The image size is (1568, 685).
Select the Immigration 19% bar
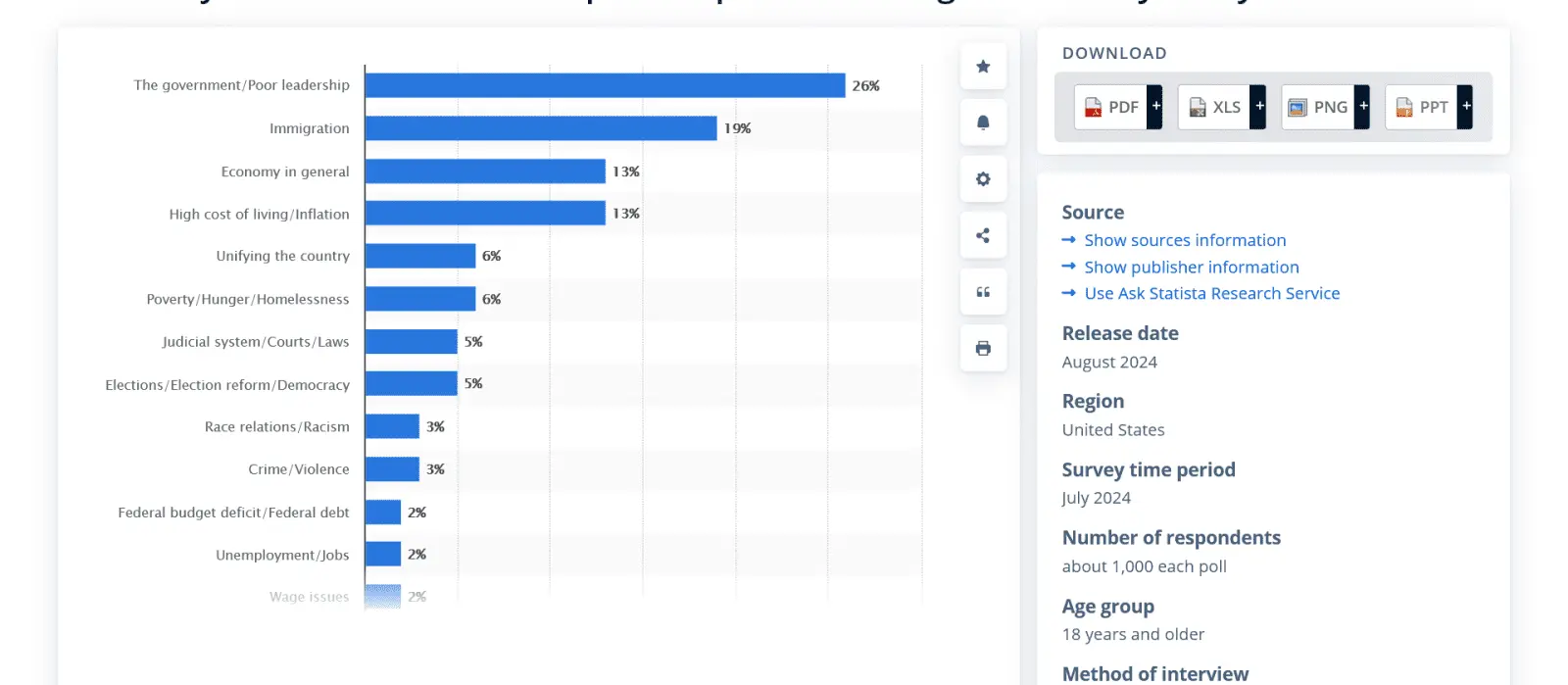pyautogui.click(x=540, y=128)
